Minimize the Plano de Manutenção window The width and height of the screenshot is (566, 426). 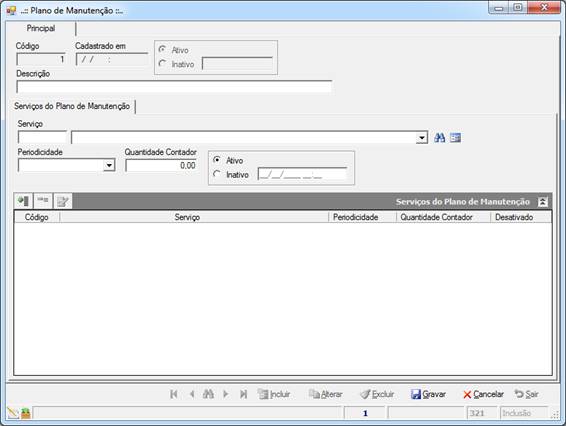[x=499, y=7]
